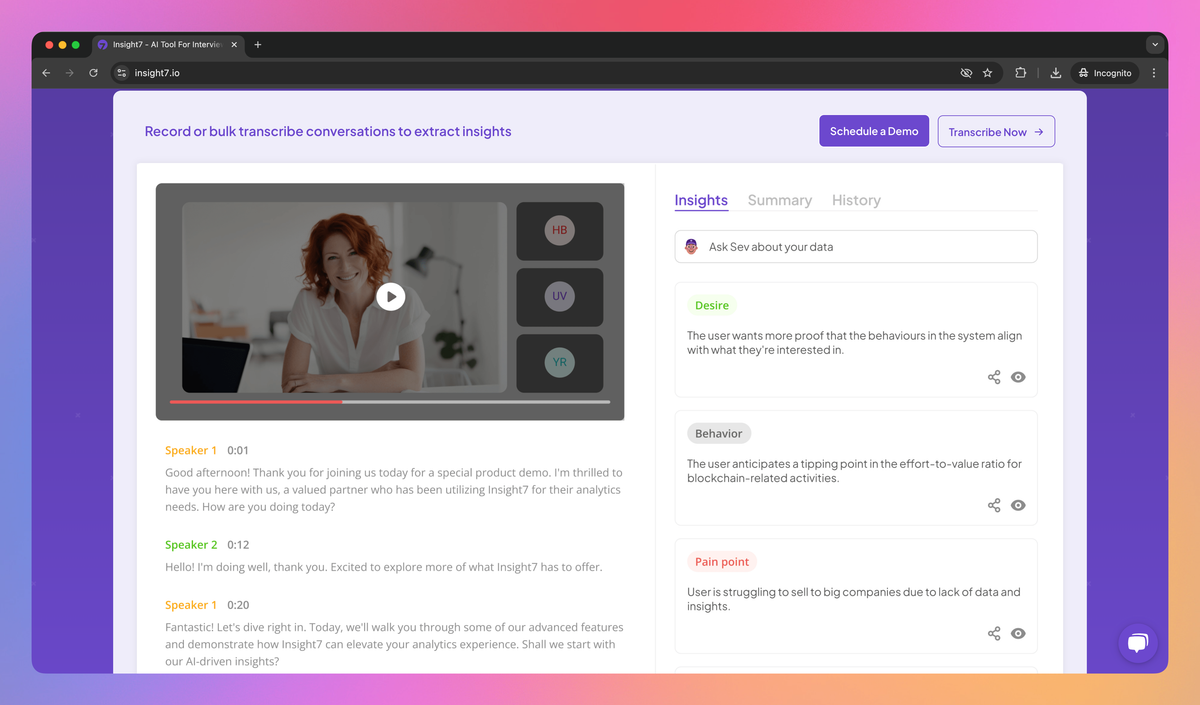Click the blockchain-related Behavior insight text

point(854,471)
